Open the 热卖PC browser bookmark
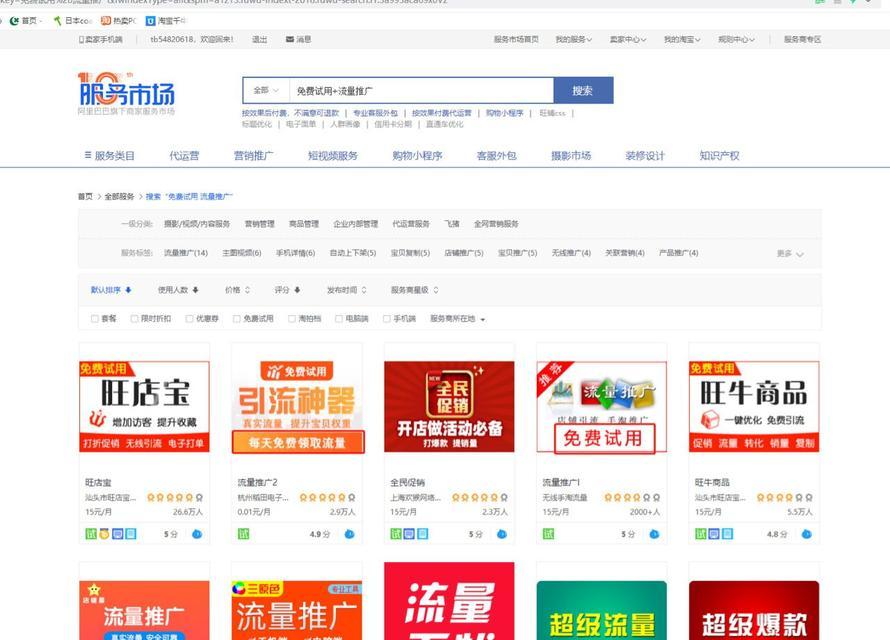The width and height of the screenshot is (890, 640). (x=119, y=21)
